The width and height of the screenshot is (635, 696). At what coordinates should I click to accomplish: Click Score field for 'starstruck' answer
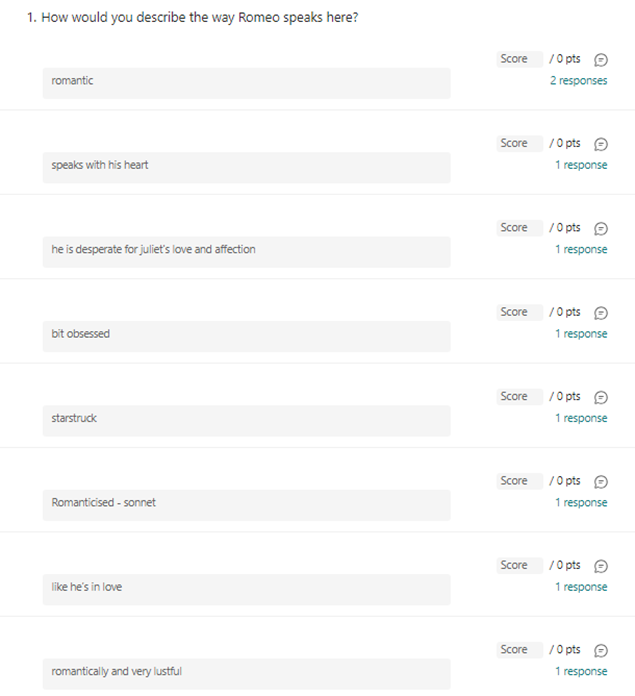click(x=520, y=396)
